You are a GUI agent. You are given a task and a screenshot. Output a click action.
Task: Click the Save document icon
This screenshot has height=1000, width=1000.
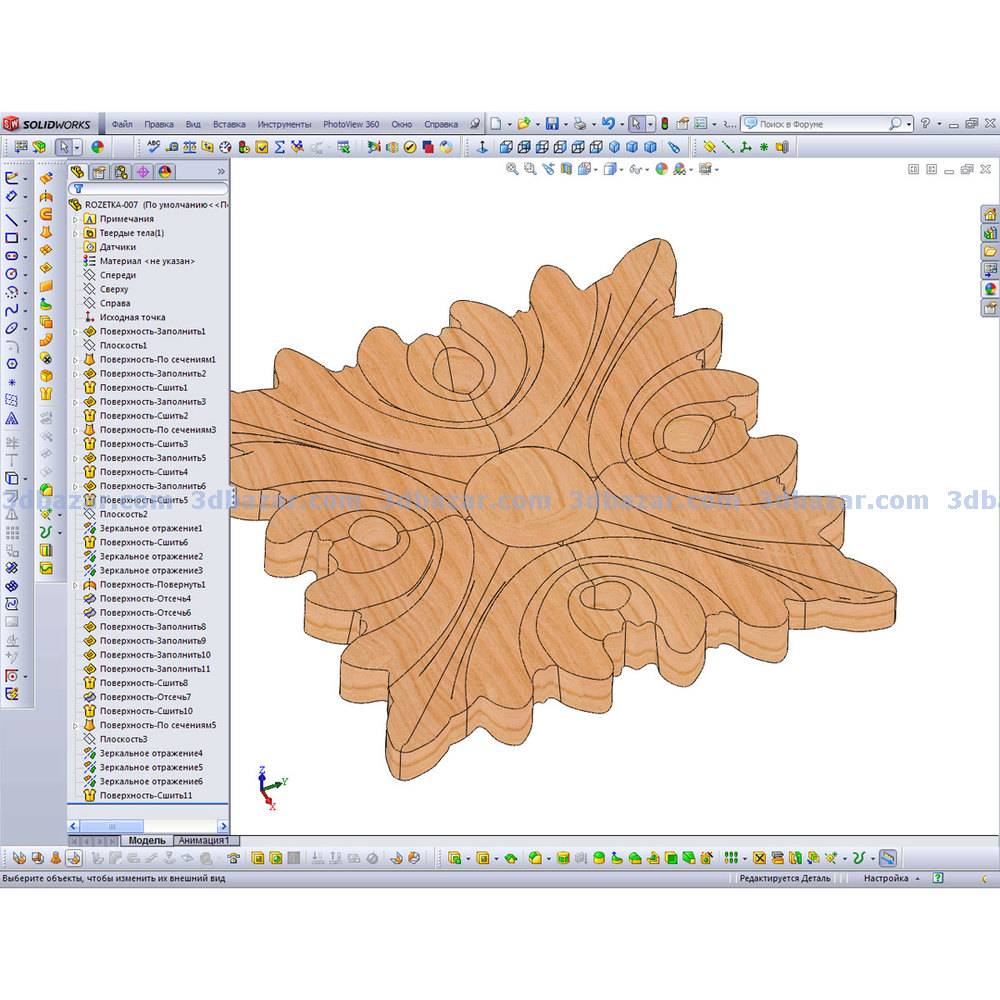tap(551, 124)
